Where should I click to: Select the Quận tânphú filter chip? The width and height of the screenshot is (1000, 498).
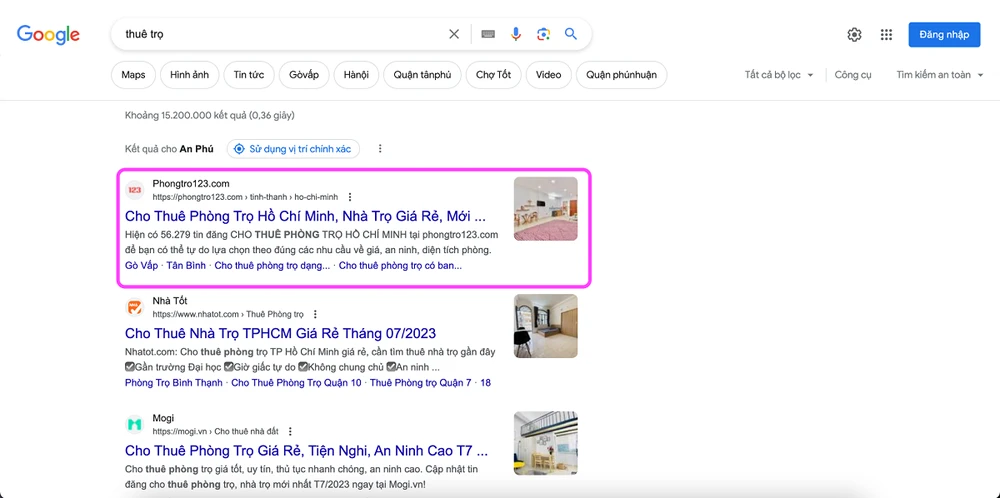pos(422,75)
